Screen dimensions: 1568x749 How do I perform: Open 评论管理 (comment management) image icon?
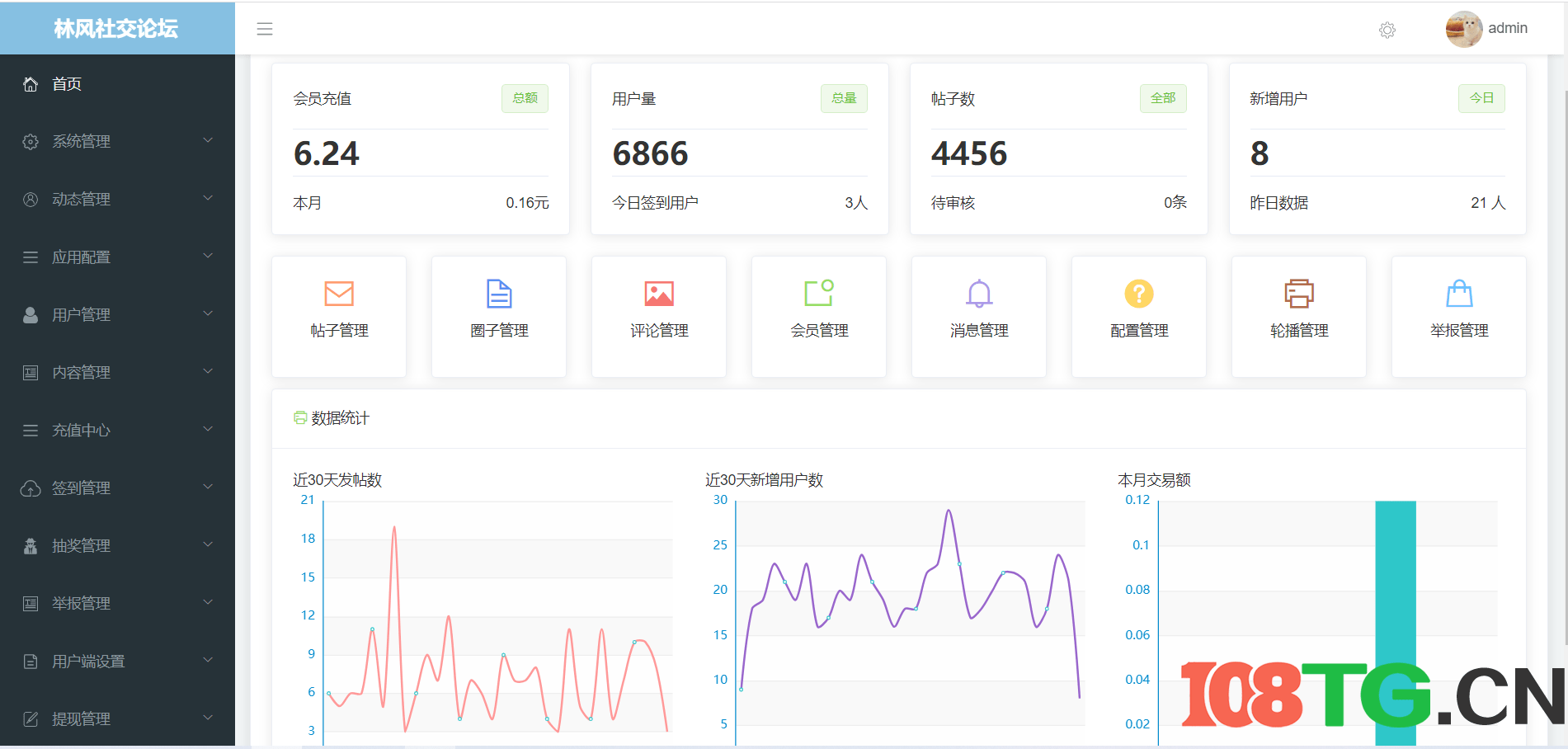tap(658, 293)
